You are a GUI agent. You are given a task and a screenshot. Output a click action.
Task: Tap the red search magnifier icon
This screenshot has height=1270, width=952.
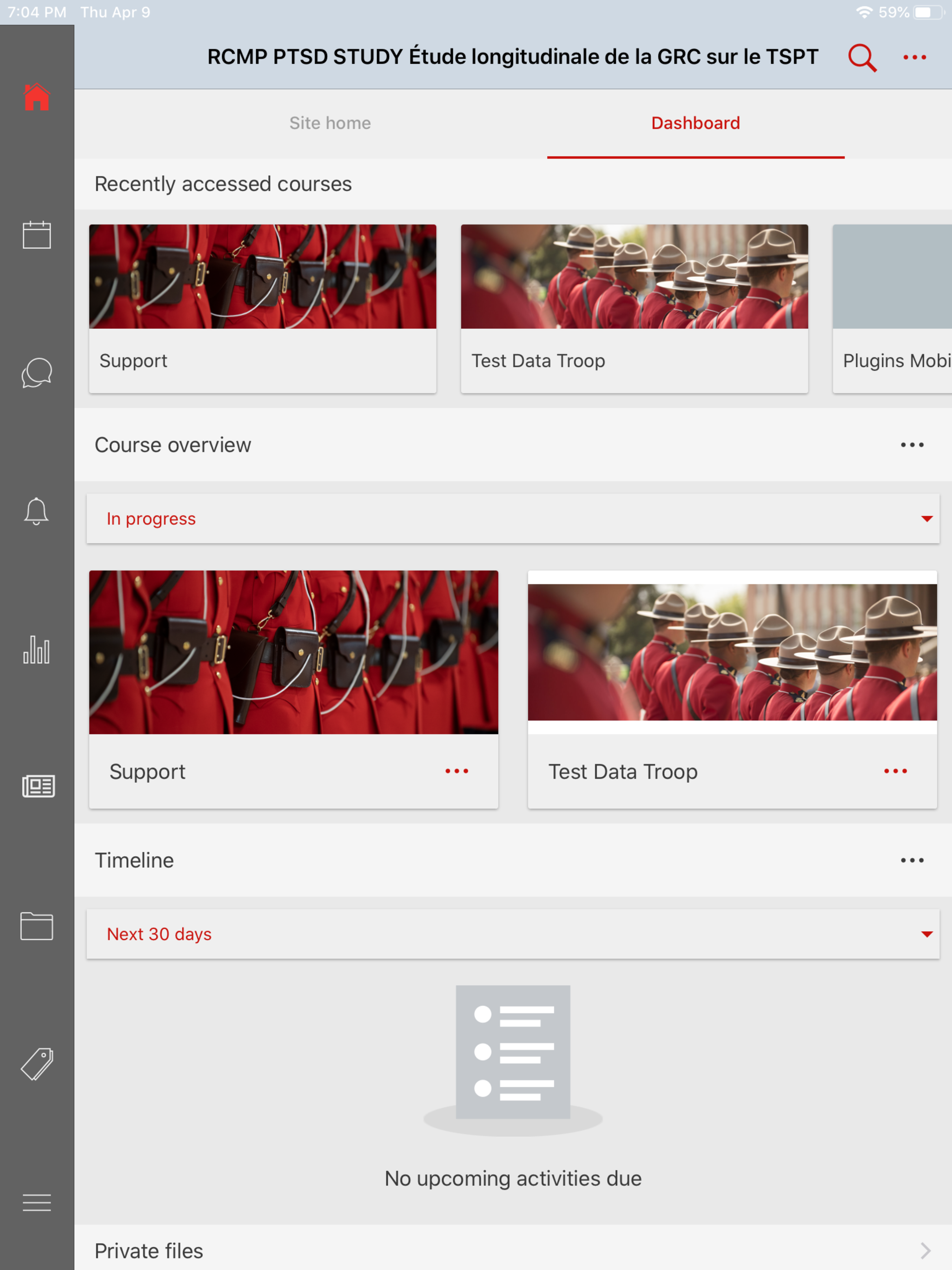point(862,58)
